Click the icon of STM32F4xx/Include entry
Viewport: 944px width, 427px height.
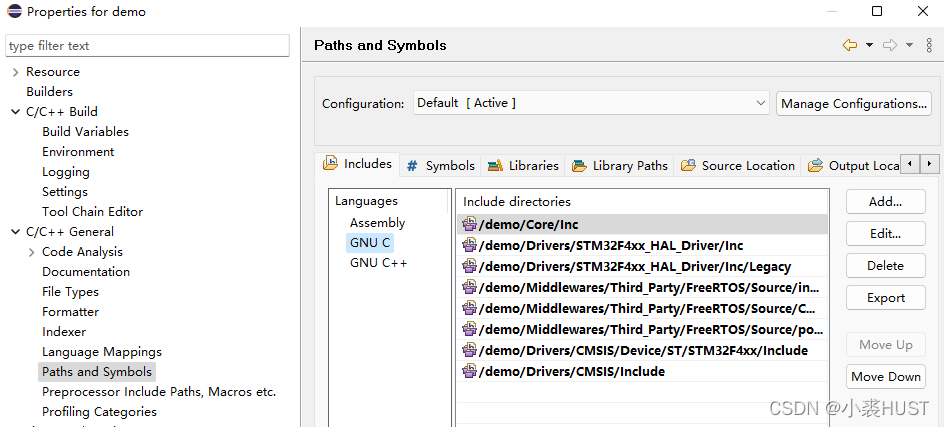click(470, 350)
